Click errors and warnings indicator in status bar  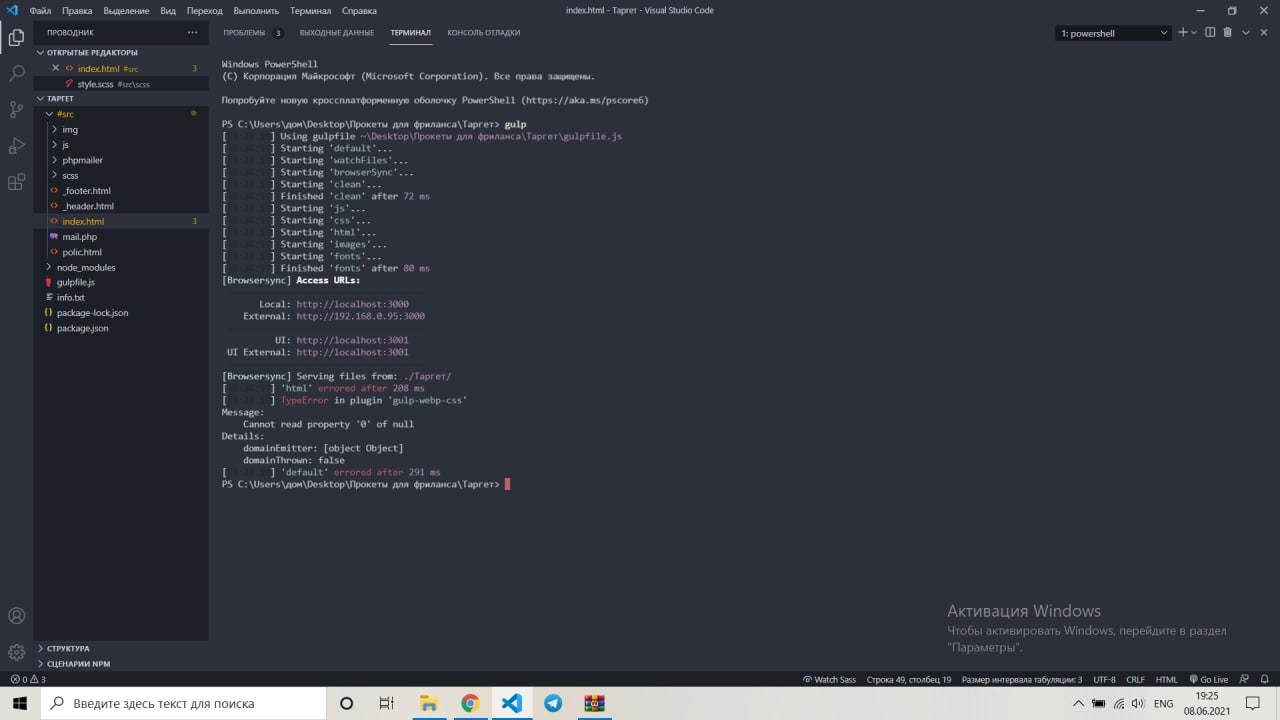(27, 679)
